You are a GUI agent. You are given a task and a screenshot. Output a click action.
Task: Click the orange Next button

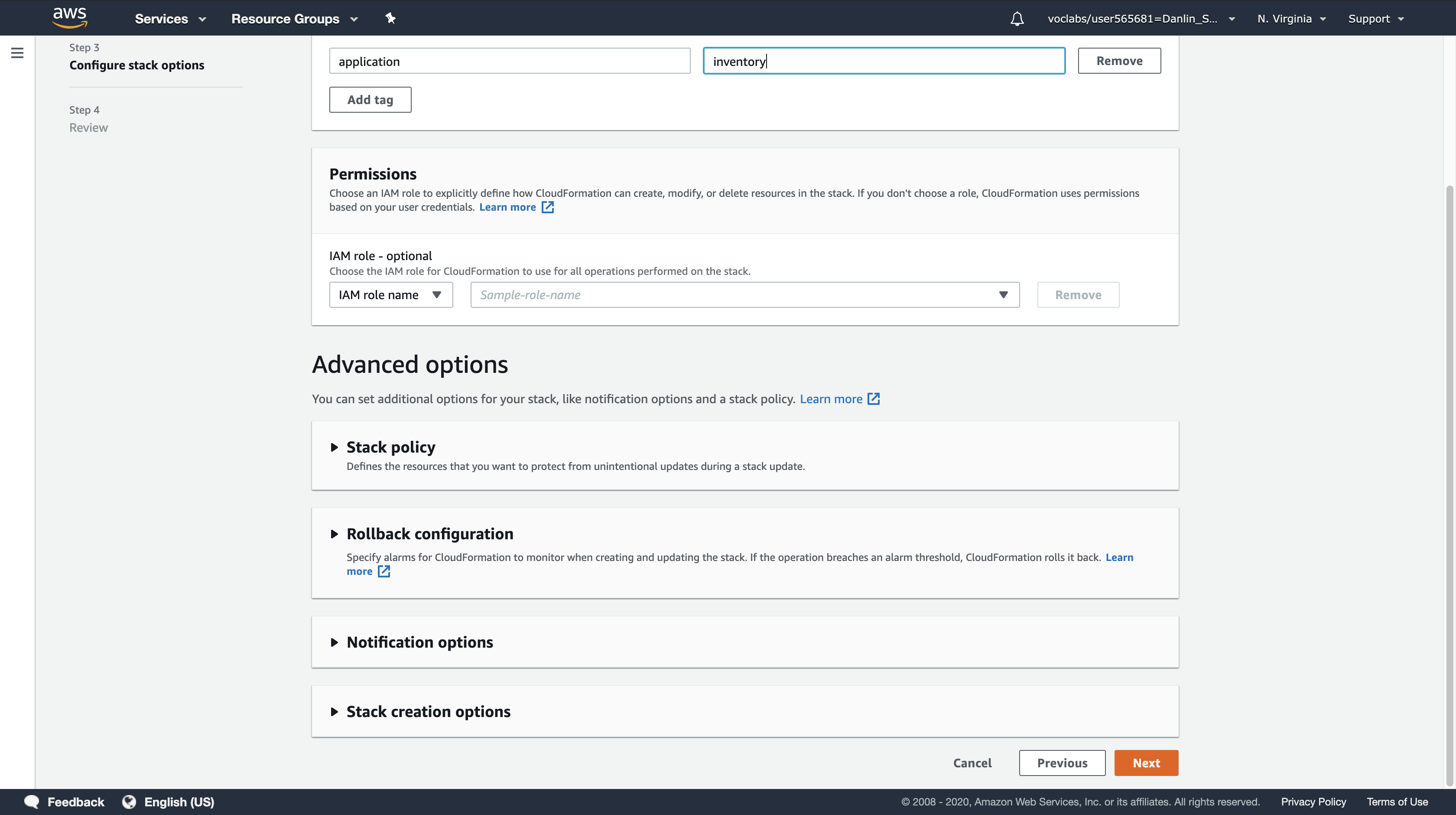(1146, 763)
